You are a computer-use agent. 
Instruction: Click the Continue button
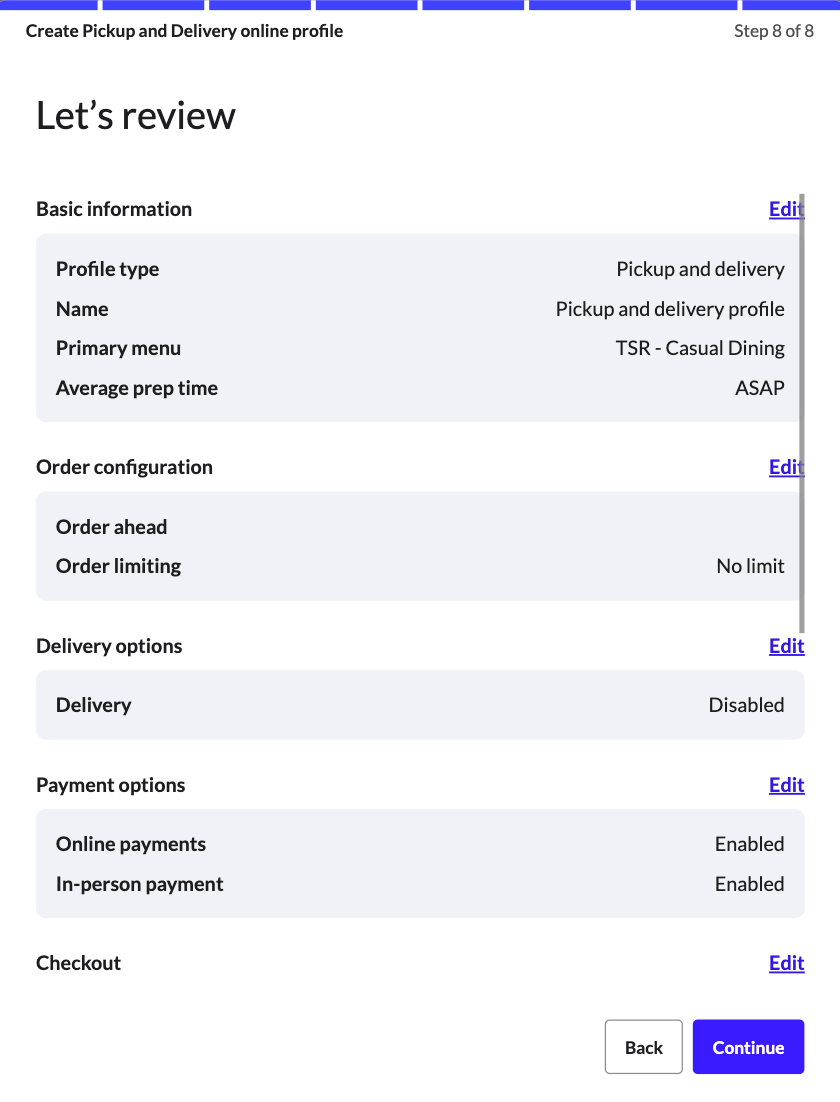[748, 1046]
